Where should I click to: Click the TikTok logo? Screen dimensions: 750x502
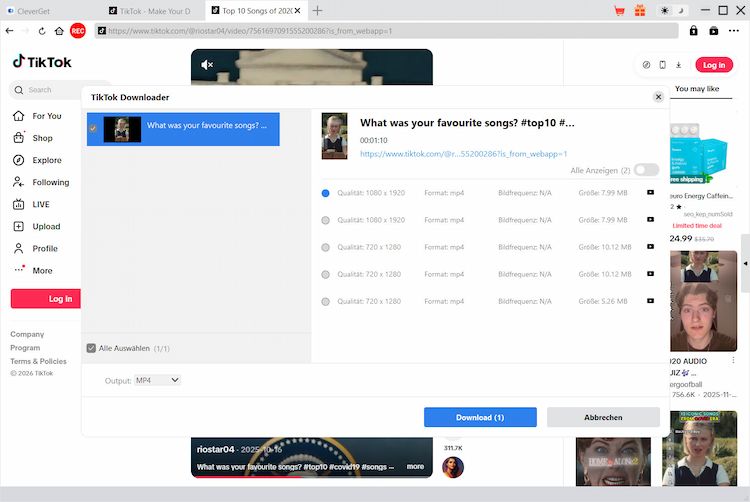tap(42, 62)
